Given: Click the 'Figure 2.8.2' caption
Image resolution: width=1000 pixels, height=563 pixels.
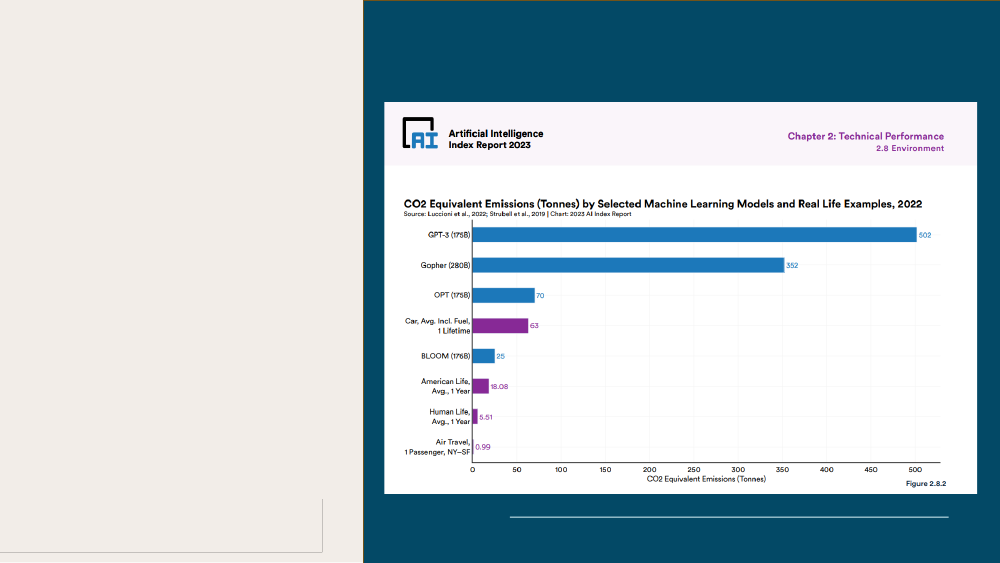Looking at the screenshot, I should click(926, 484).
